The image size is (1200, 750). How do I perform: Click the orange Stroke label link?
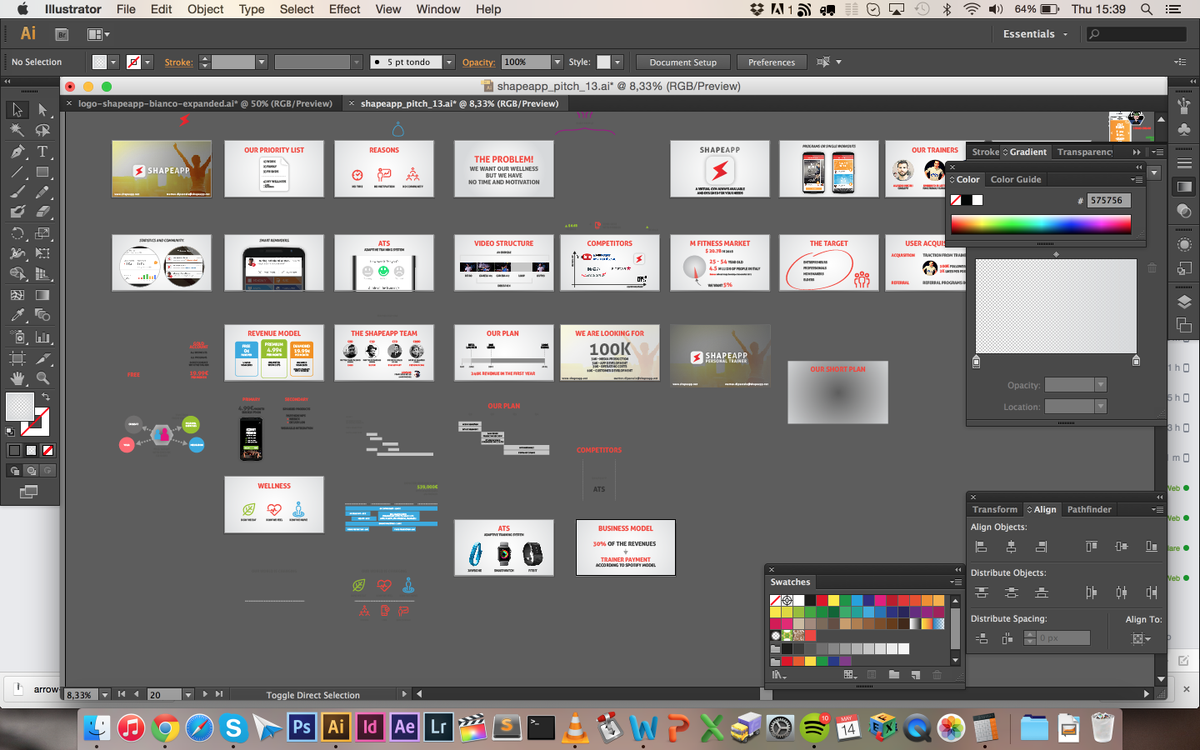click(178, 62)
